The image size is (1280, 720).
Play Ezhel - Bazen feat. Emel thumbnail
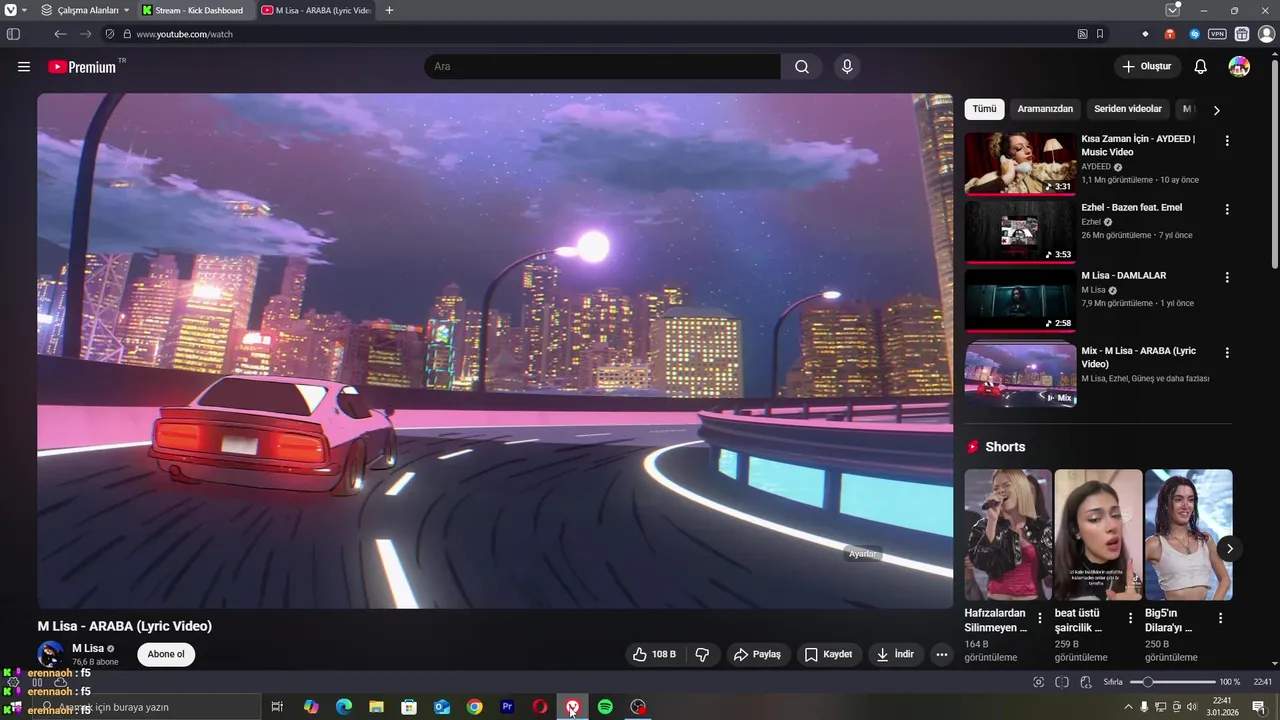point(1020,231)
